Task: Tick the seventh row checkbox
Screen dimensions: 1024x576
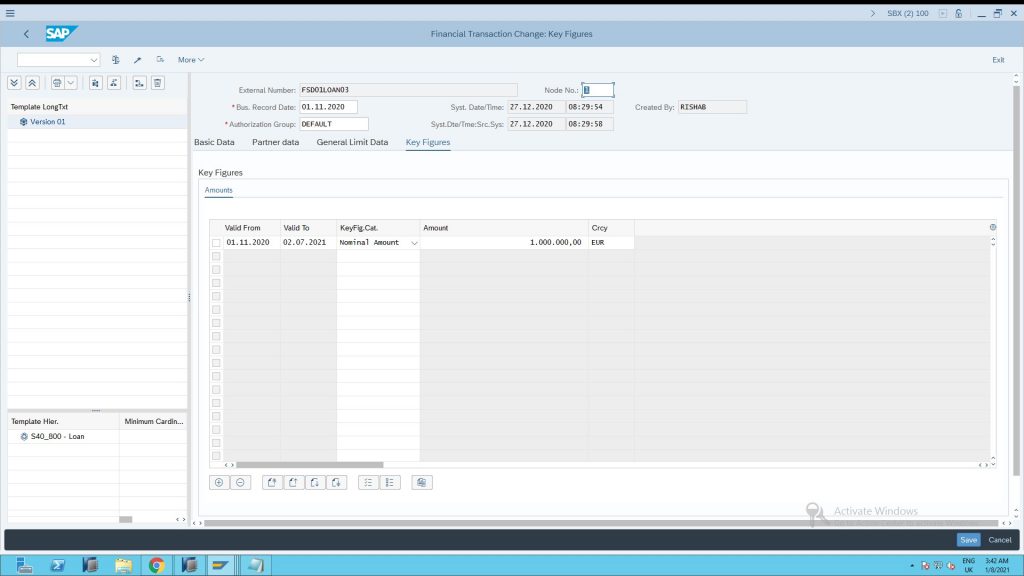Action: (x=216, y=323)
